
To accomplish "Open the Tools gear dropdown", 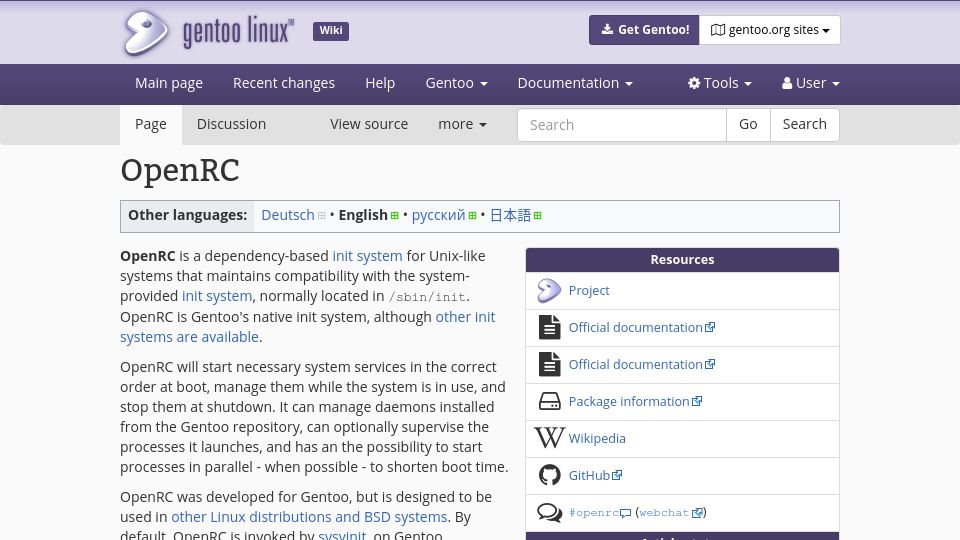I will [x=719, y=83].
